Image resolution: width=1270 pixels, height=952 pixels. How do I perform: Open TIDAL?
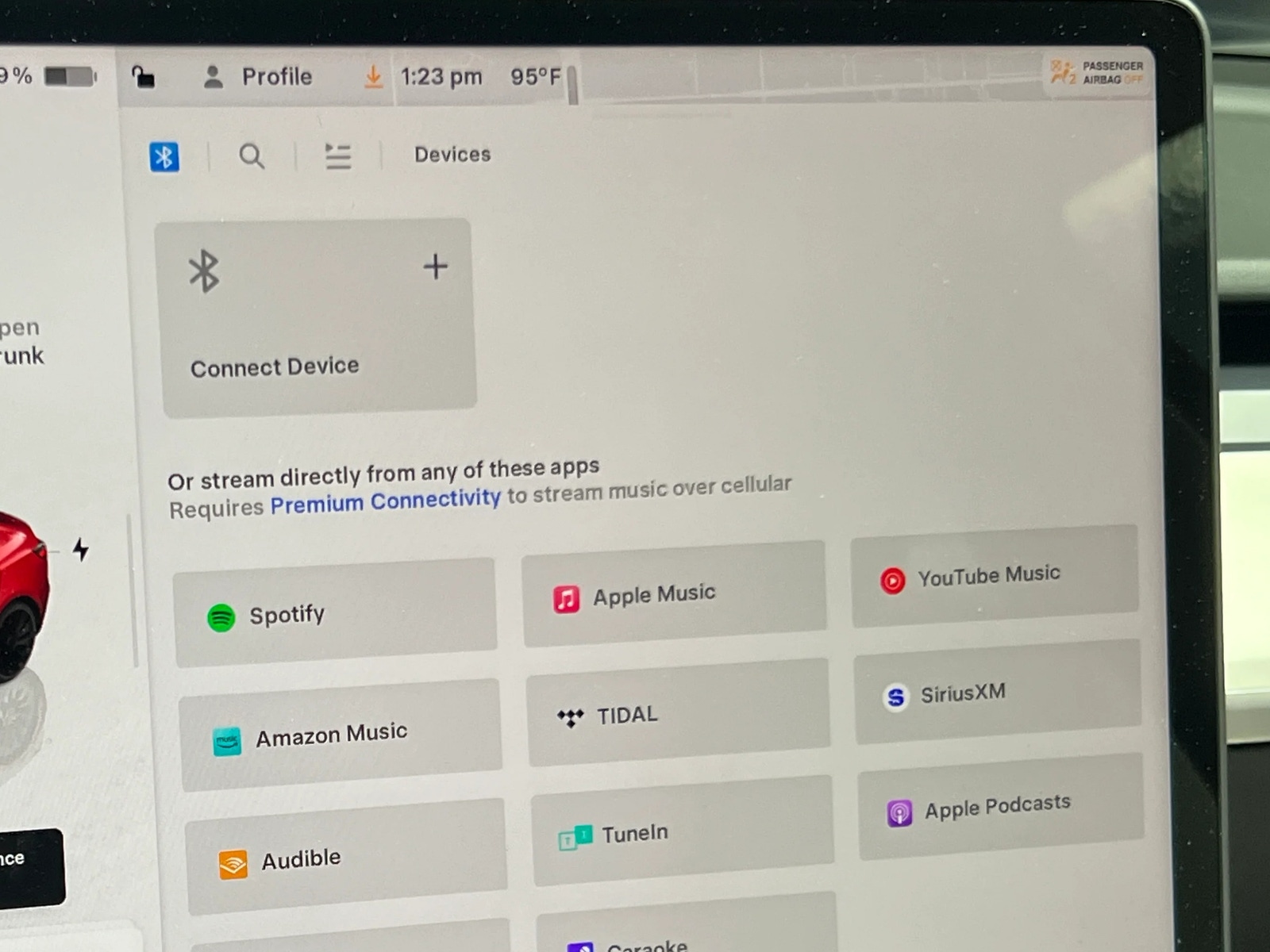679,712
